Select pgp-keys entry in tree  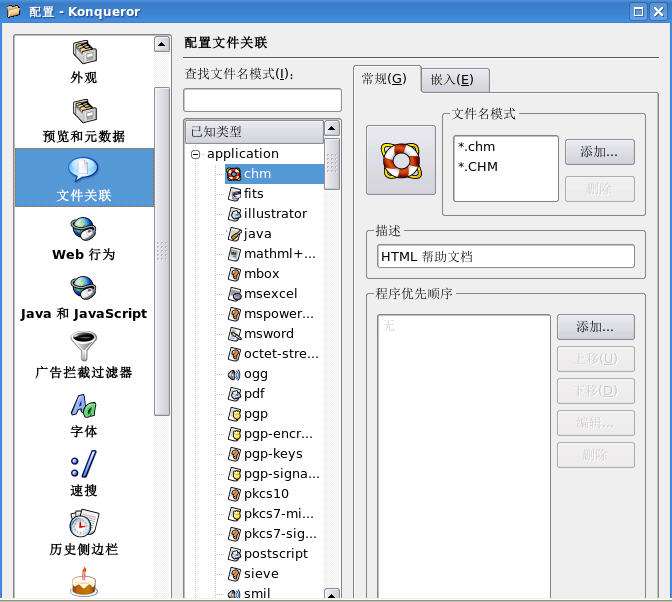[x=273, y=454]
